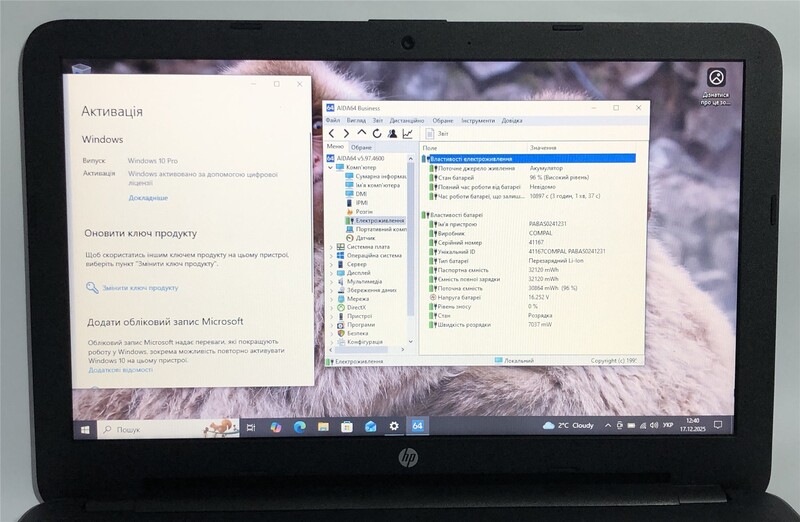Open the notification center icon
Screen dimensions: 800x522
click(718, 425)
